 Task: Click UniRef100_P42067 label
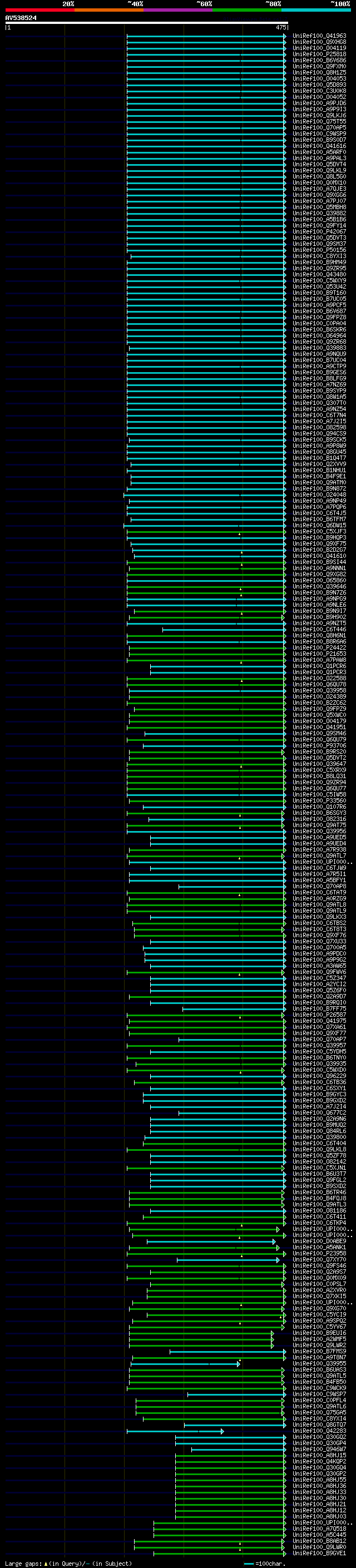pos(319,232)
